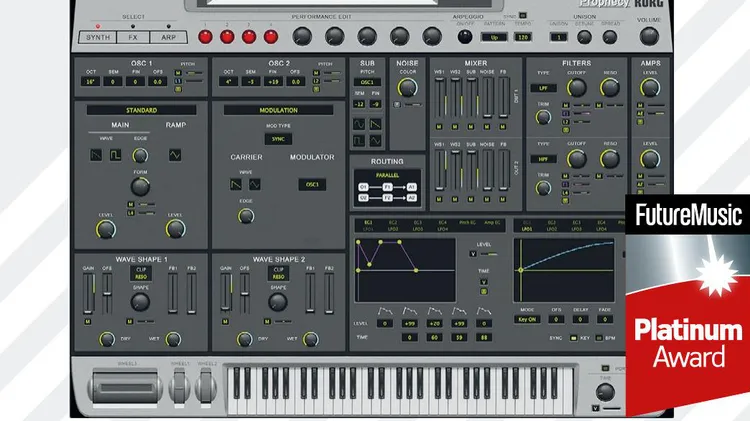The width and height of the screenshot is (750, 421).
Task: Toggle the LFO BPM sync checkbox
Action: [599, 338]
